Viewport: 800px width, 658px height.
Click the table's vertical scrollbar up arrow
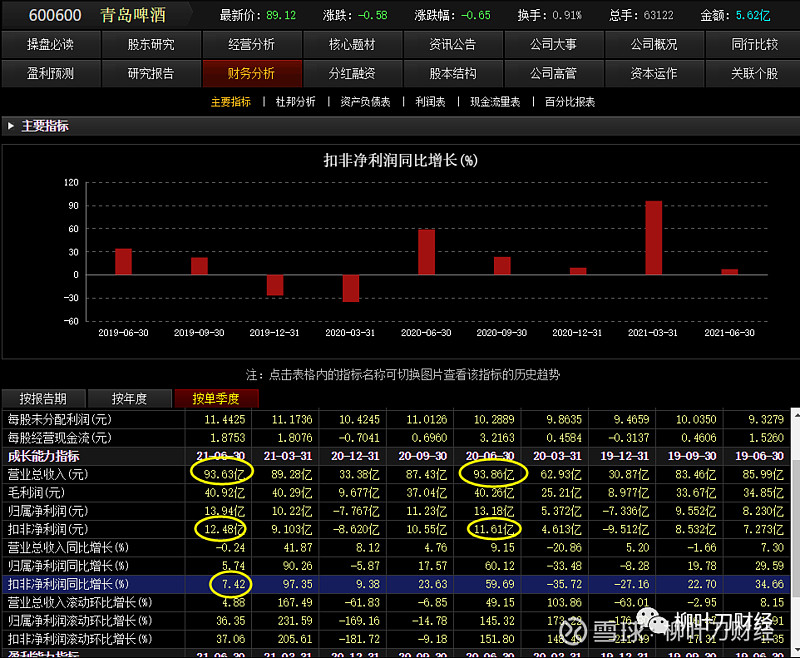point(795,414)
